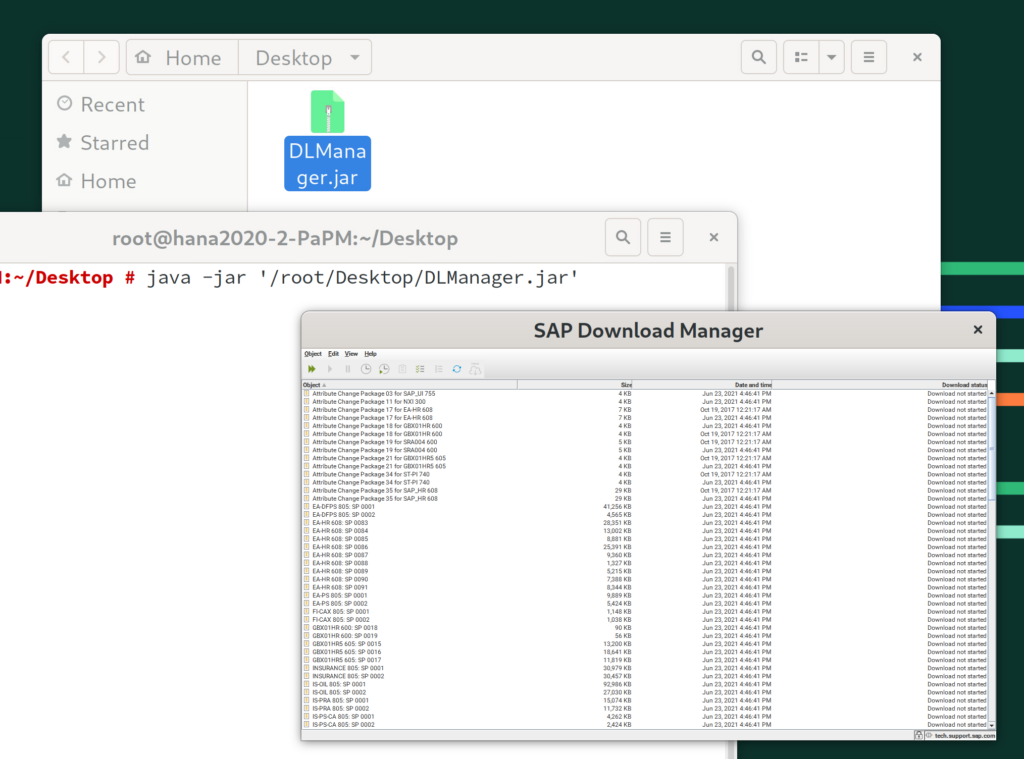Click the file manager search icon

pyautogui.click(x=759, y=58)
